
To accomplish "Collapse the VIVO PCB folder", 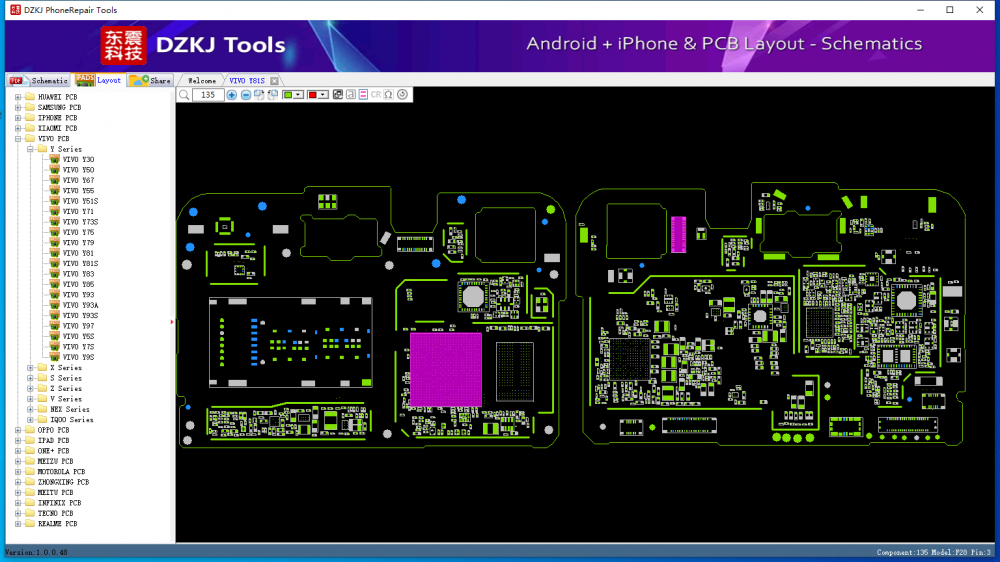I will (x=18, y=138).
